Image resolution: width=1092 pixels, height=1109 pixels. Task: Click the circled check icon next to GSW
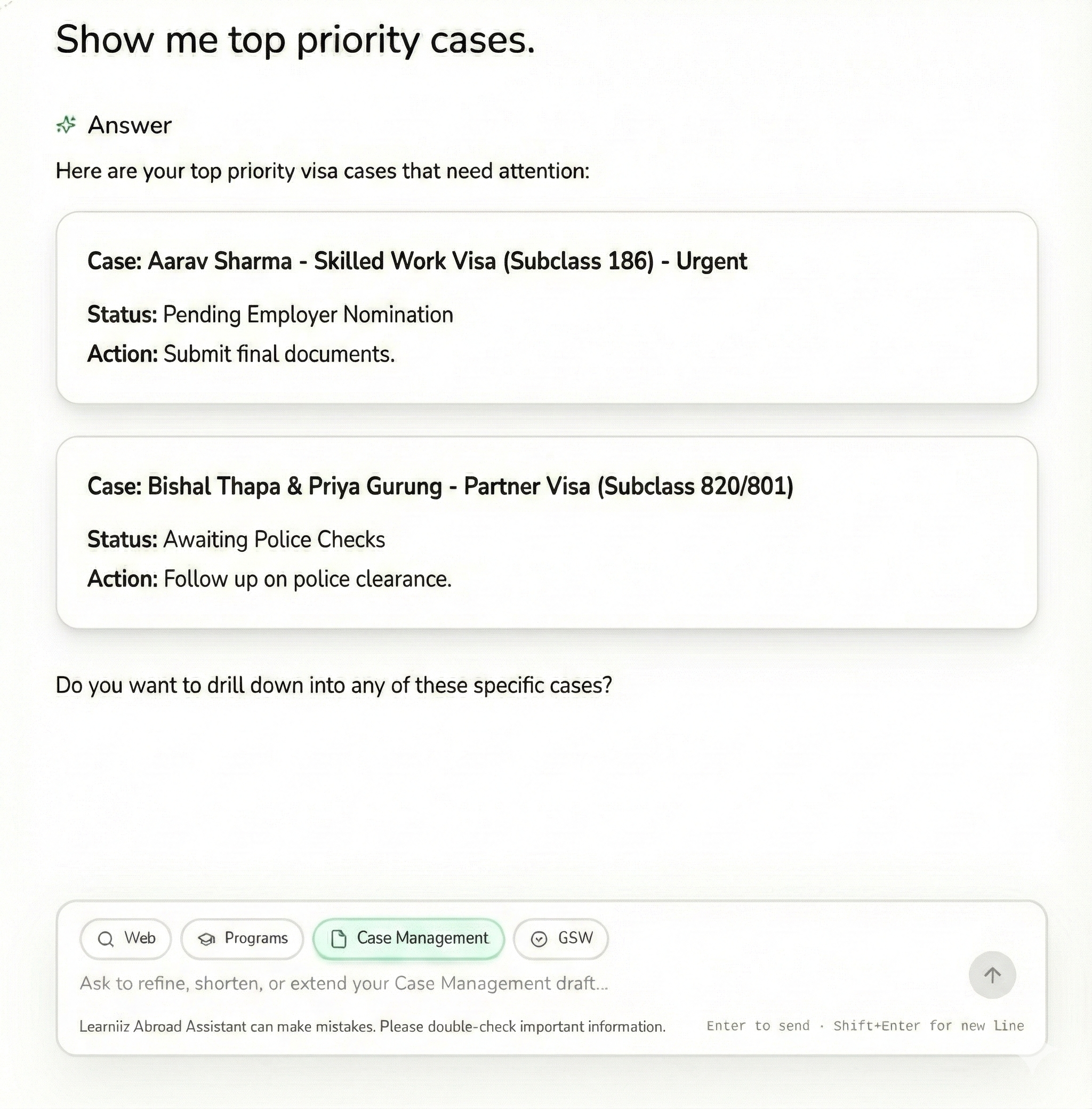539,939
